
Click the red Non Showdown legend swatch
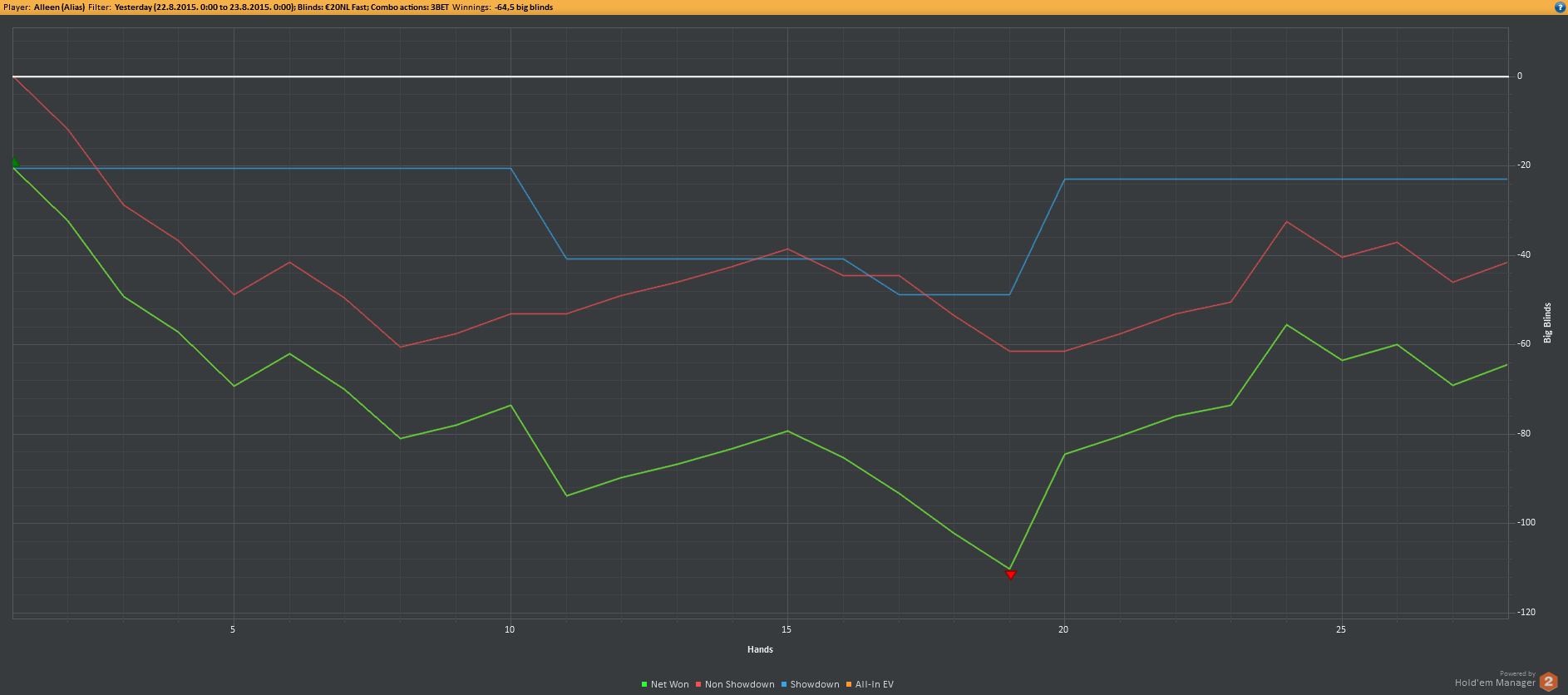(x=698, y=684)
